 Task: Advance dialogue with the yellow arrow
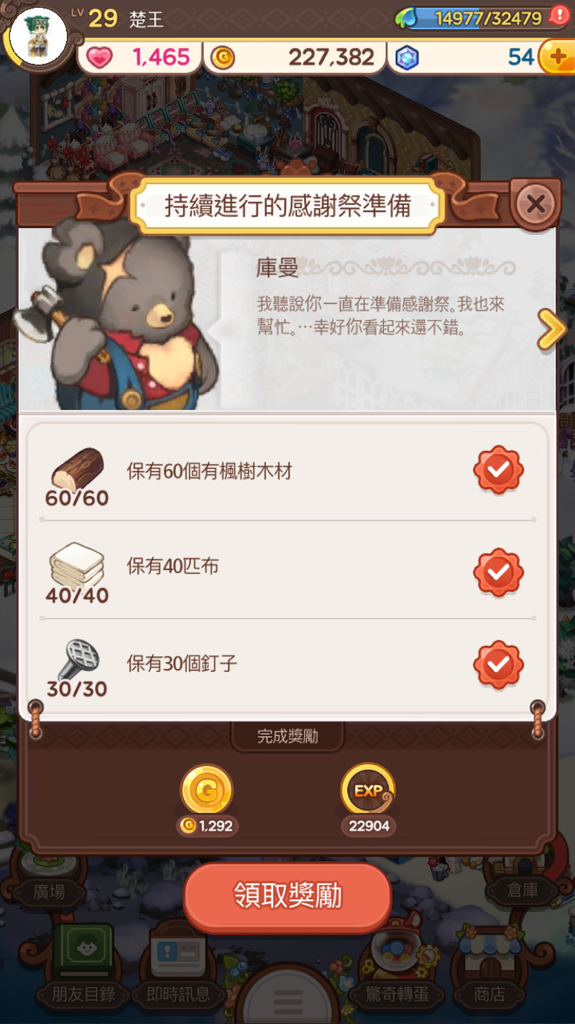pos(551,329)
